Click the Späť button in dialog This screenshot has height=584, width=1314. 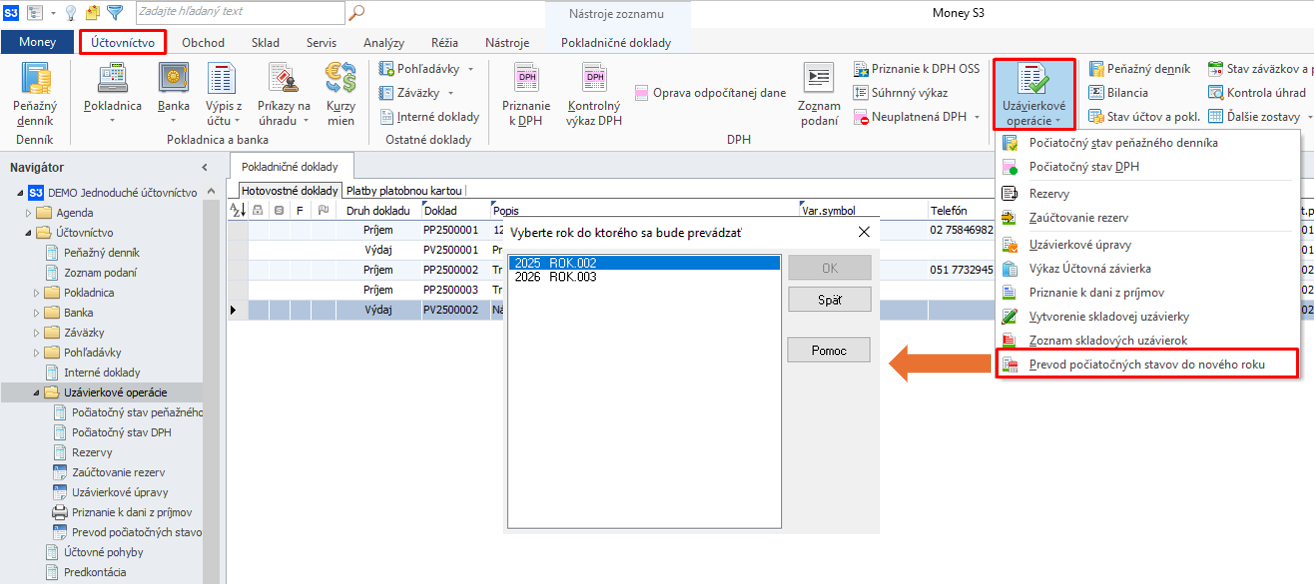(829, 300)
